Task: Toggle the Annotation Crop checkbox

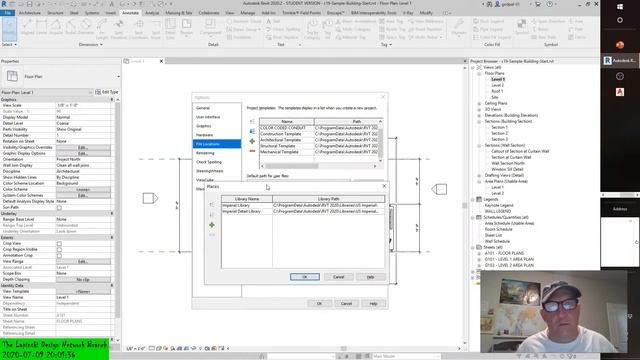Action: [x=59, y=256]
